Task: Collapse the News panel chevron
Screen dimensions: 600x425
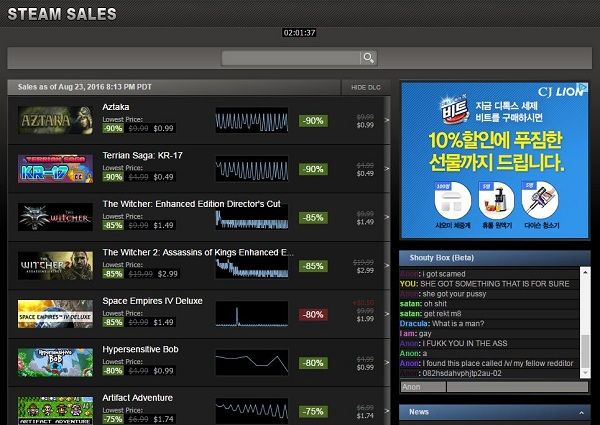Action: [x=581, y=412]
